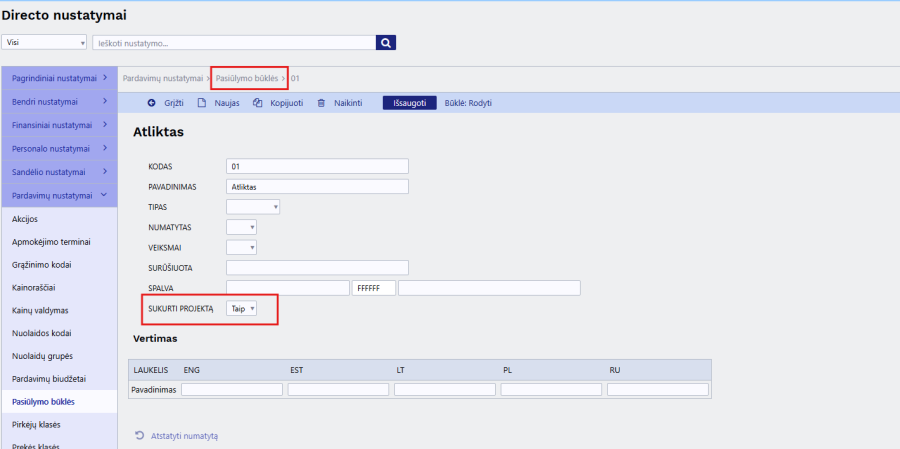The width and height of the screenshot is (900, 449).
Task: Open the Tipas dropdown
Action: [253, 207]
